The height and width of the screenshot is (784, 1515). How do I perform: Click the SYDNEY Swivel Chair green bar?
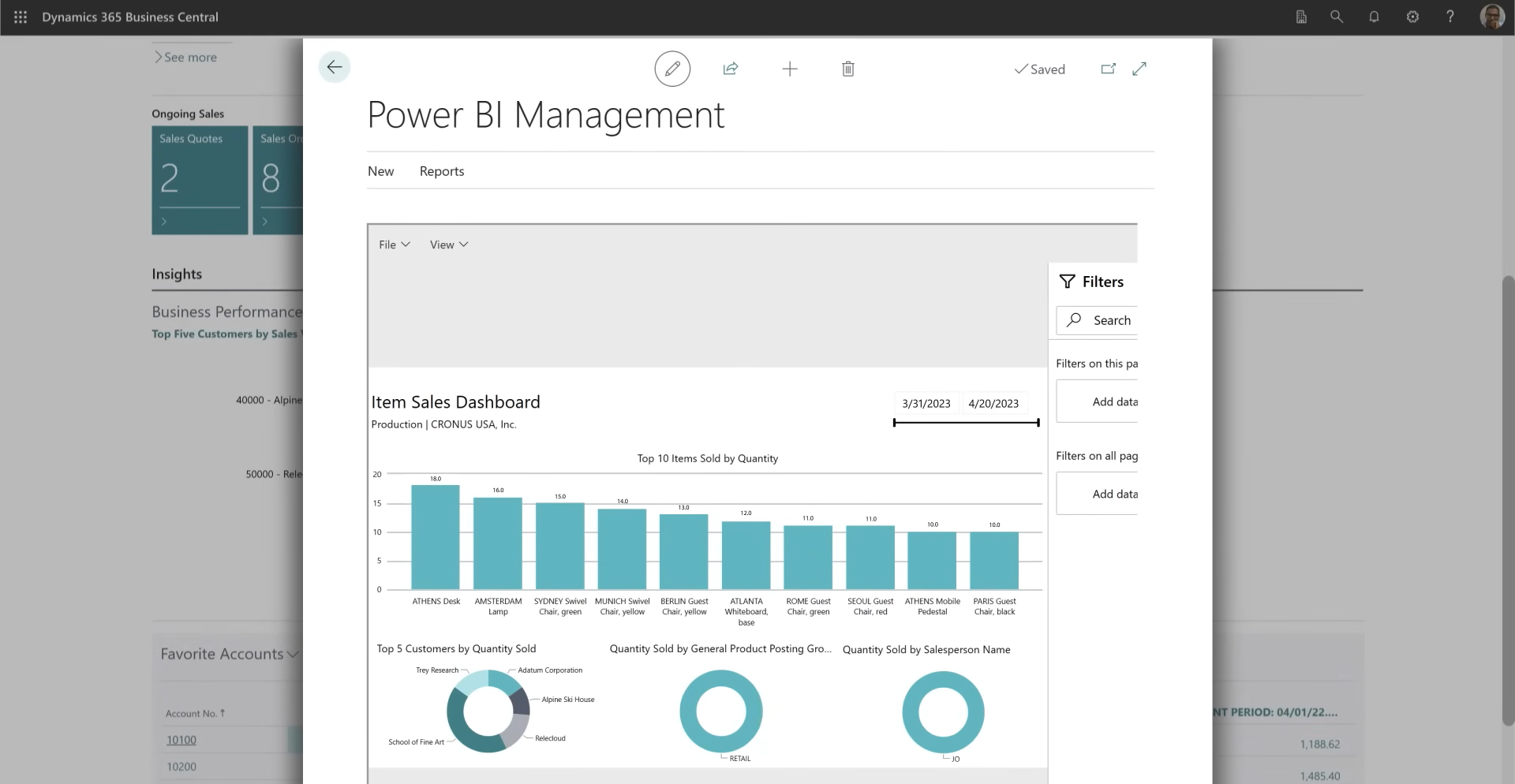click(x=560, y=546)
